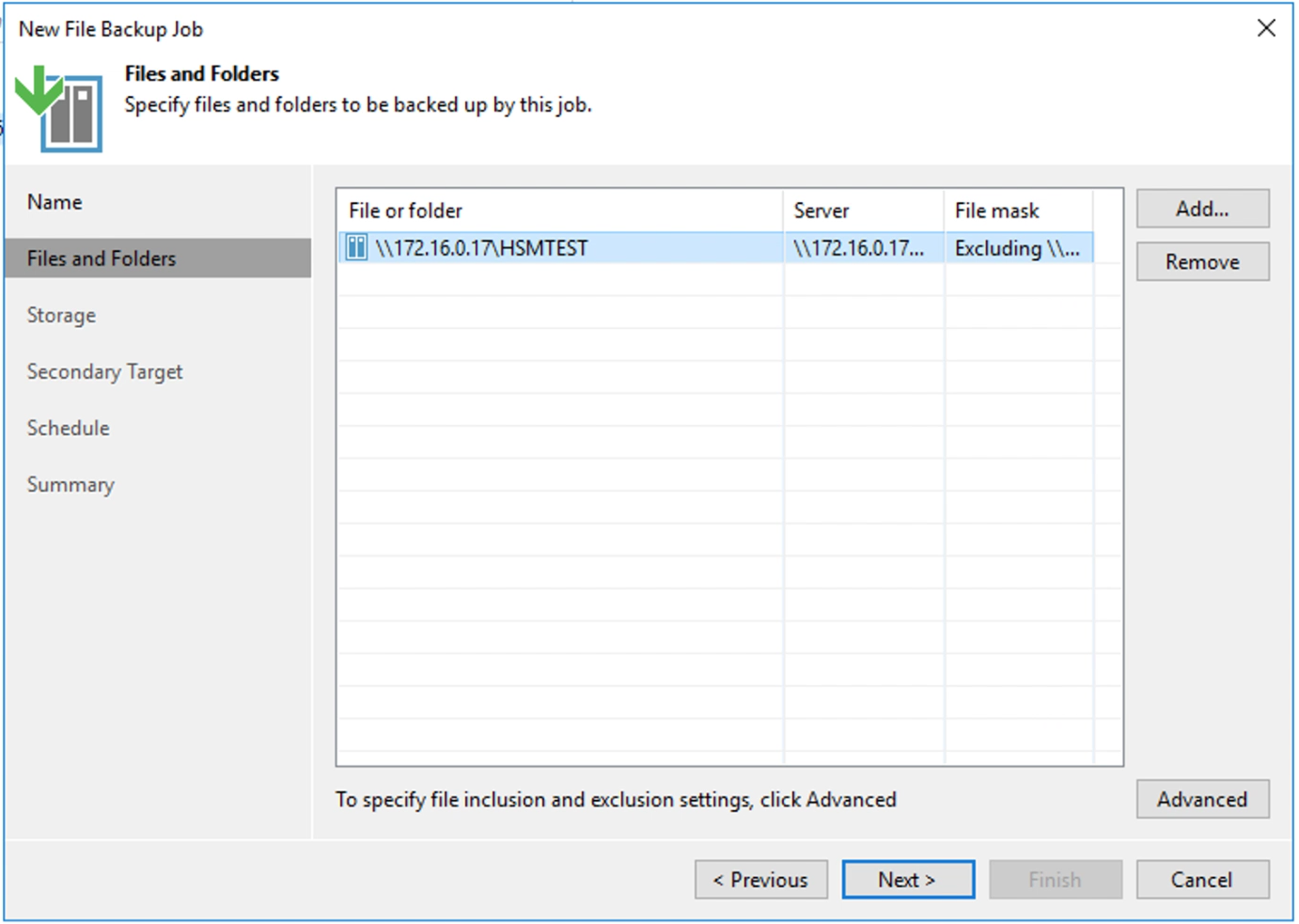This screenshot has width=1299, height=924.
Task: Open the Schedule step
Action: pyautogui.click(x=68, y=428)
